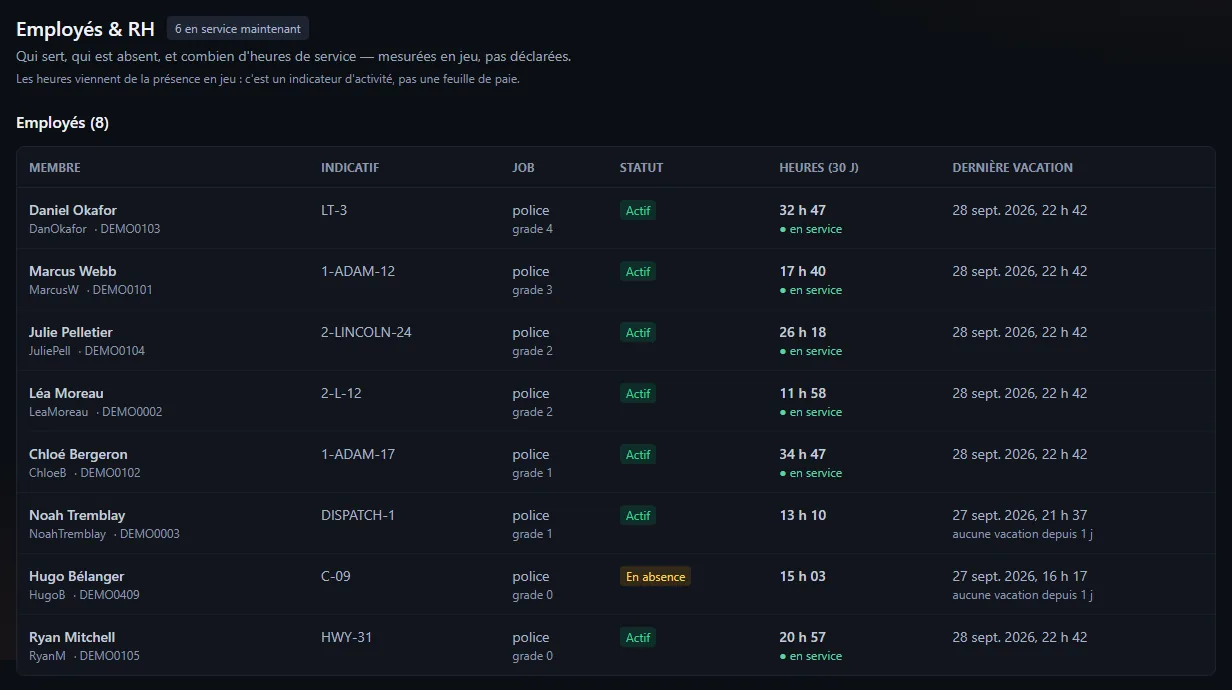The image size is (1232, 690).
Task: Open the member name "Daniel Okafor"
Action: click(x=73, y=210)
